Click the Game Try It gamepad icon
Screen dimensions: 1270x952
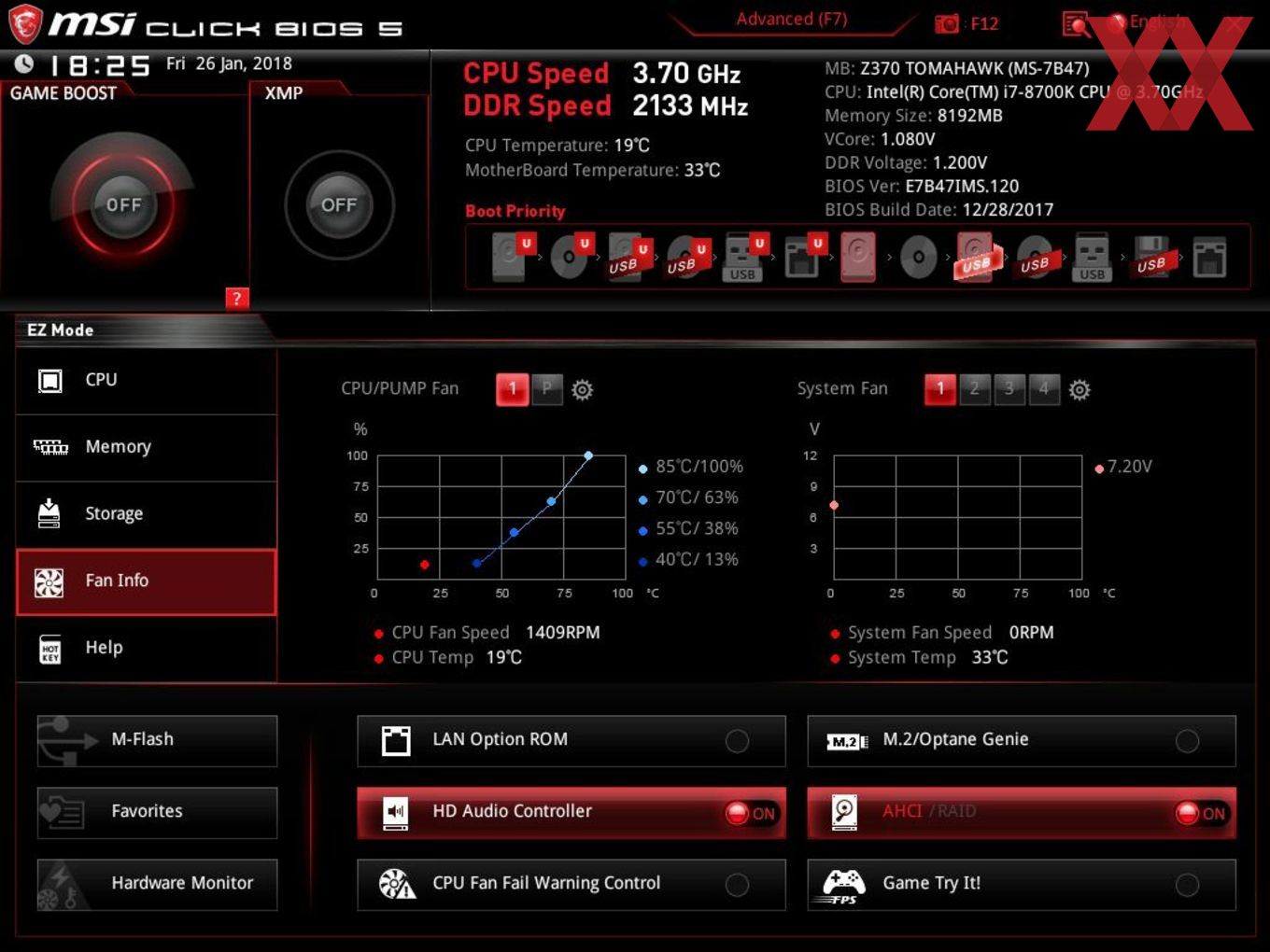point(843,885)
